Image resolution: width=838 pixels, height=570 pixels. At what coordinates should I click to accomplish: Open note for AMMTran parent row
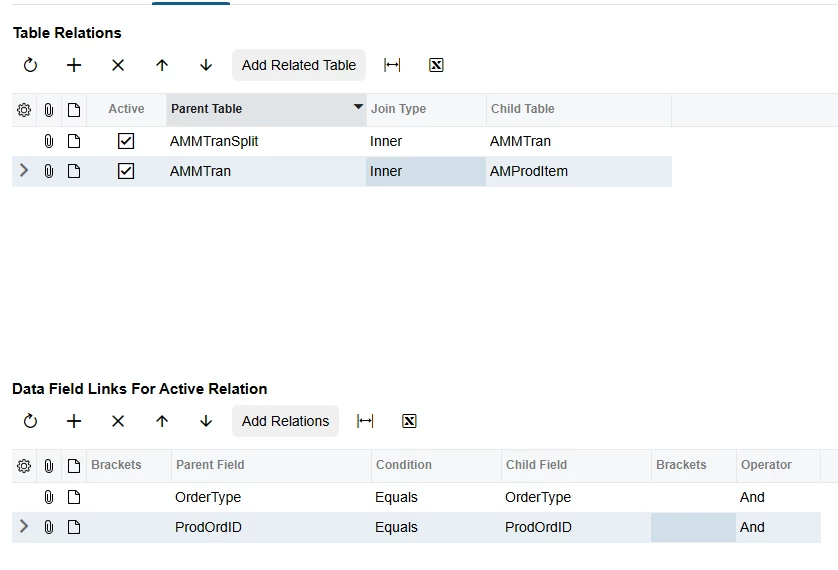point(74,171)
